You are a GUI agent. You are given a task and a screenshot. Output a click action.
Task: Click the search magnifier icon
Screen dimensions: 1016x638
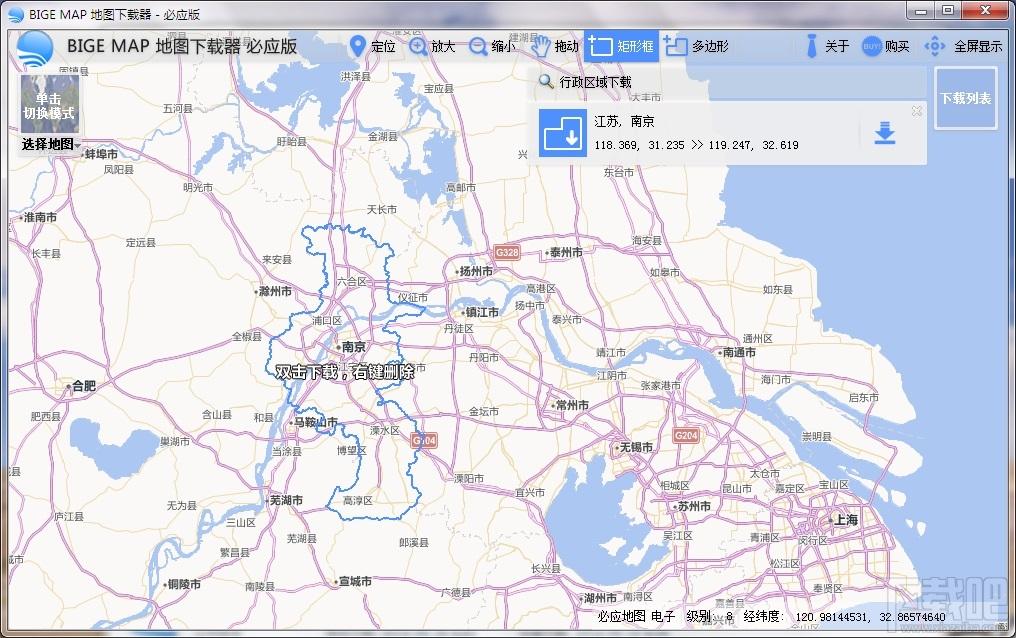pyautogui.click(x=546, y=82)
